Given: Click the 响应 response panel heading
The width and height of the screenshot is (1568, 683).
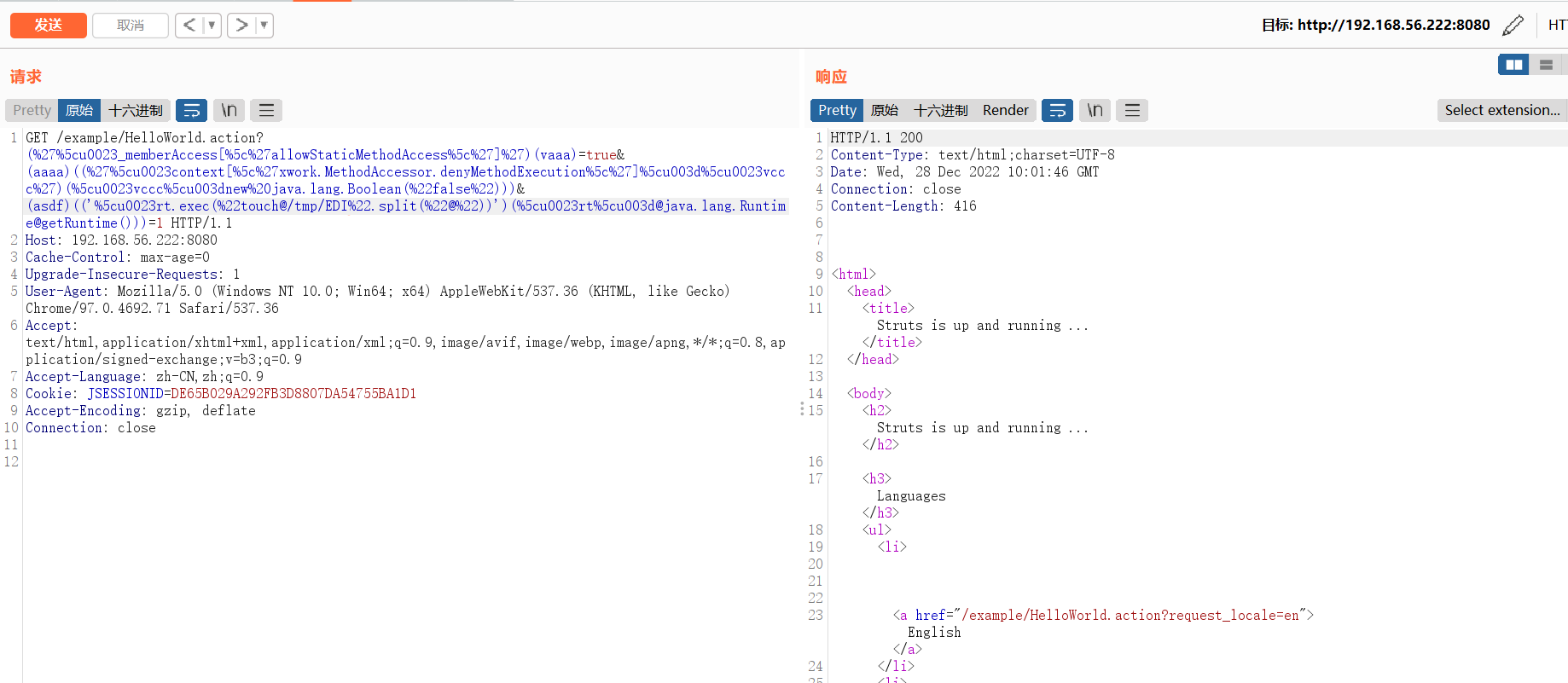Looking at the screenshot, I should (x=831, y=77).
